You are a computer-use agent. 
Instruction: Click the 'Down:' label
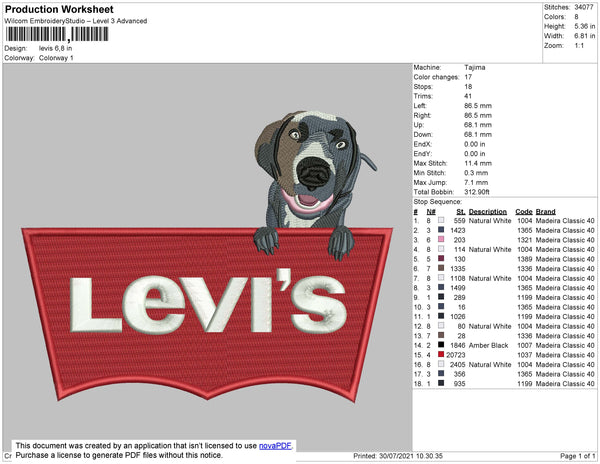[x=423, y=135]
